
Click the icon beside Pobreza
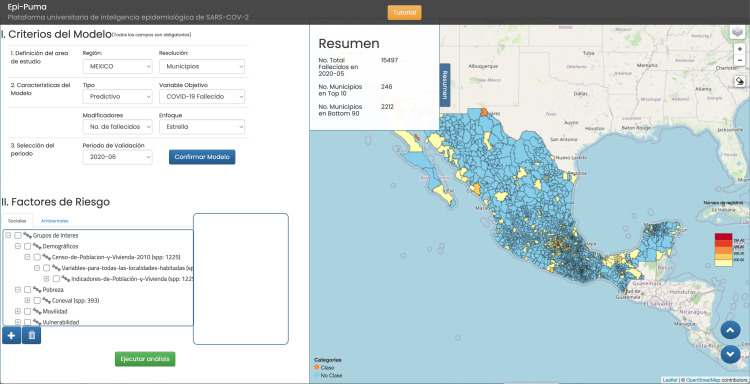[x=37, y=289]
